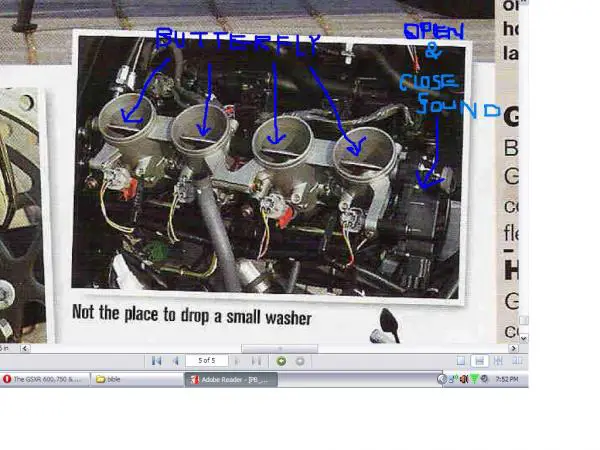Go to the first page of the document
The height and width of the screenshot is (450, 600).
[156, 360]
